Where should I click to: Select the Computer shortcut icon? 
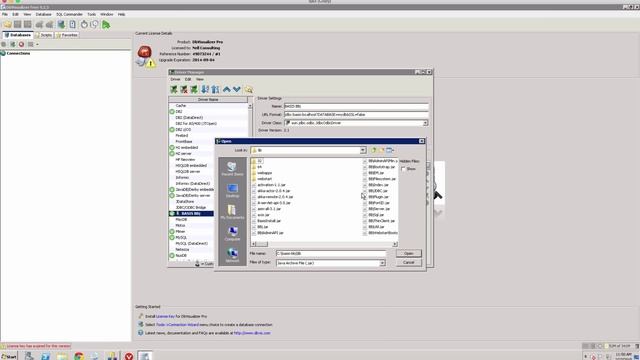[x=232, y=233]
